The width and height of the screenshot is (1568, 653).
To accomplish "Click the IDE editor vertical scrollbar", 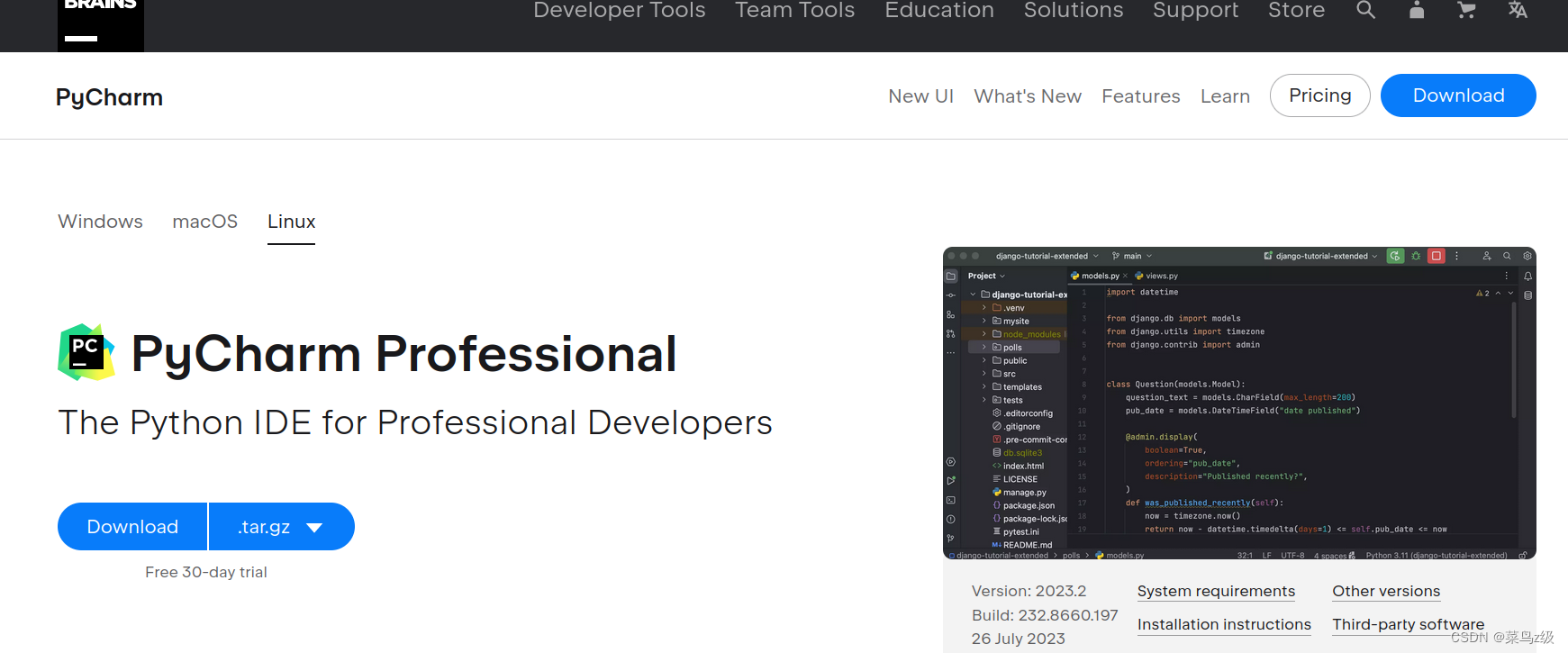I will [1513, 358].
